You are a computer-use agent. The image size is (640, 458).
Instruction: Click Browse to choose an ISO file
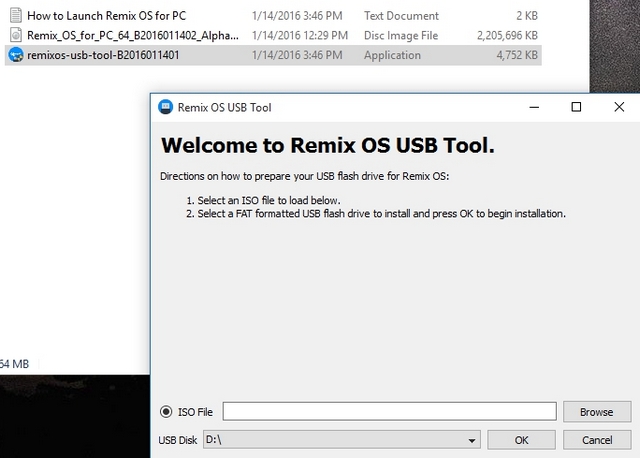pyautogui.click(x=597, y=412)
